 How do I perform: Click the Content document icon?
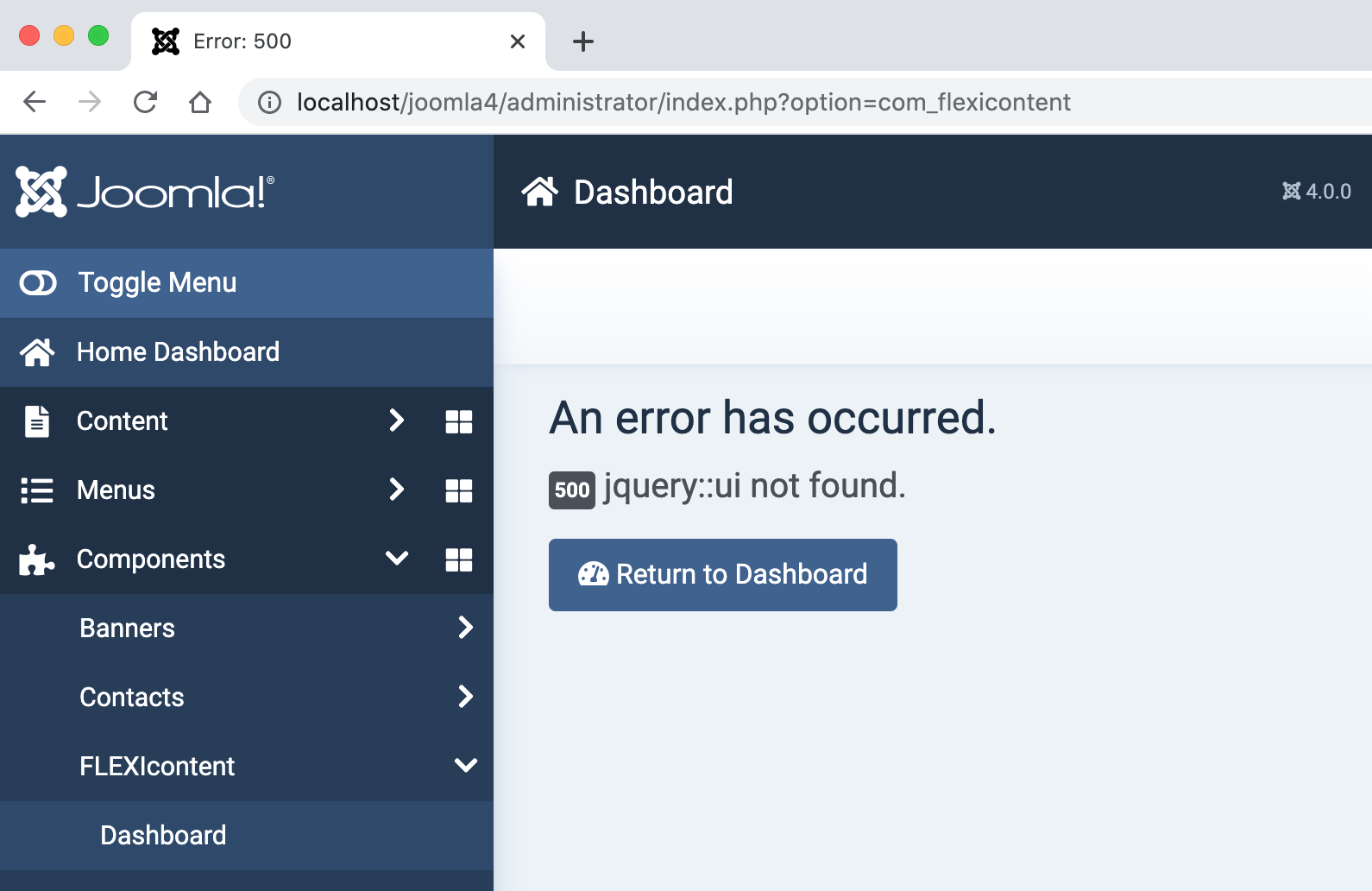37,421
